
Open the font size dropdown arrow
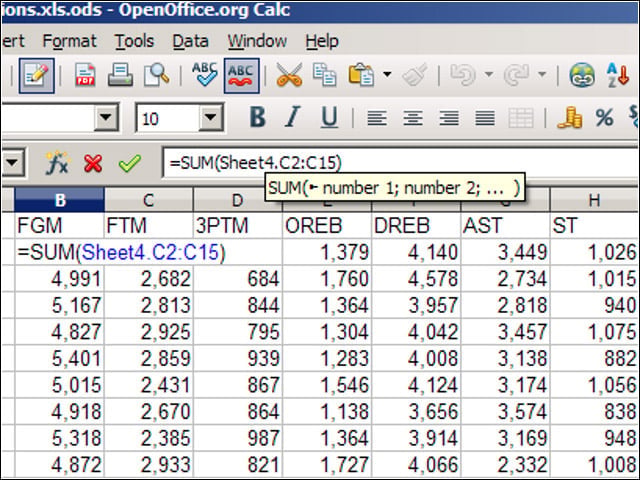tap(211, 118)
